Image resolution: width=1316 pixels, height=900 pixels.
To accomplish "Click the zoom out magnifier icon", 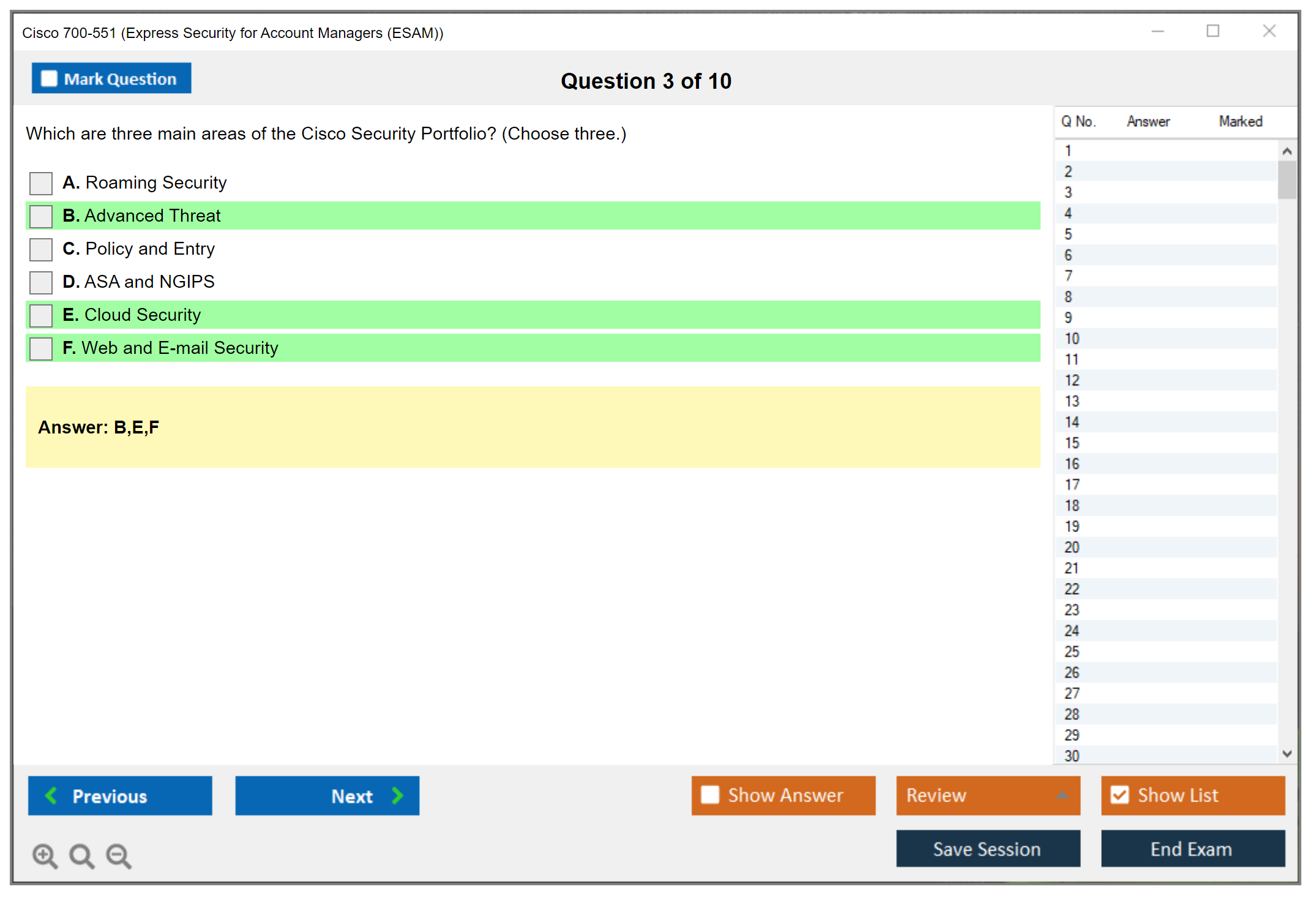I will coord(118,855).
